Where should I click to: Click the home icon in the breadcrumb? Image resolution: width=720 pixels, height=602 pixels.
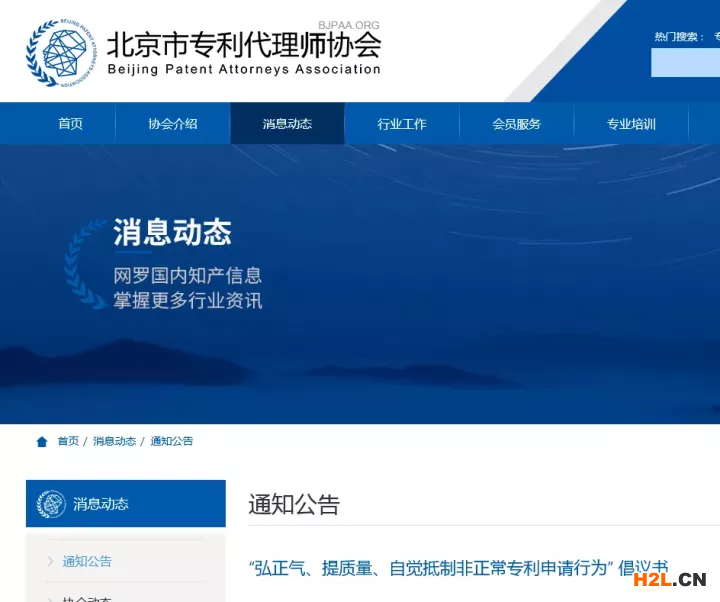coord(42,442)
